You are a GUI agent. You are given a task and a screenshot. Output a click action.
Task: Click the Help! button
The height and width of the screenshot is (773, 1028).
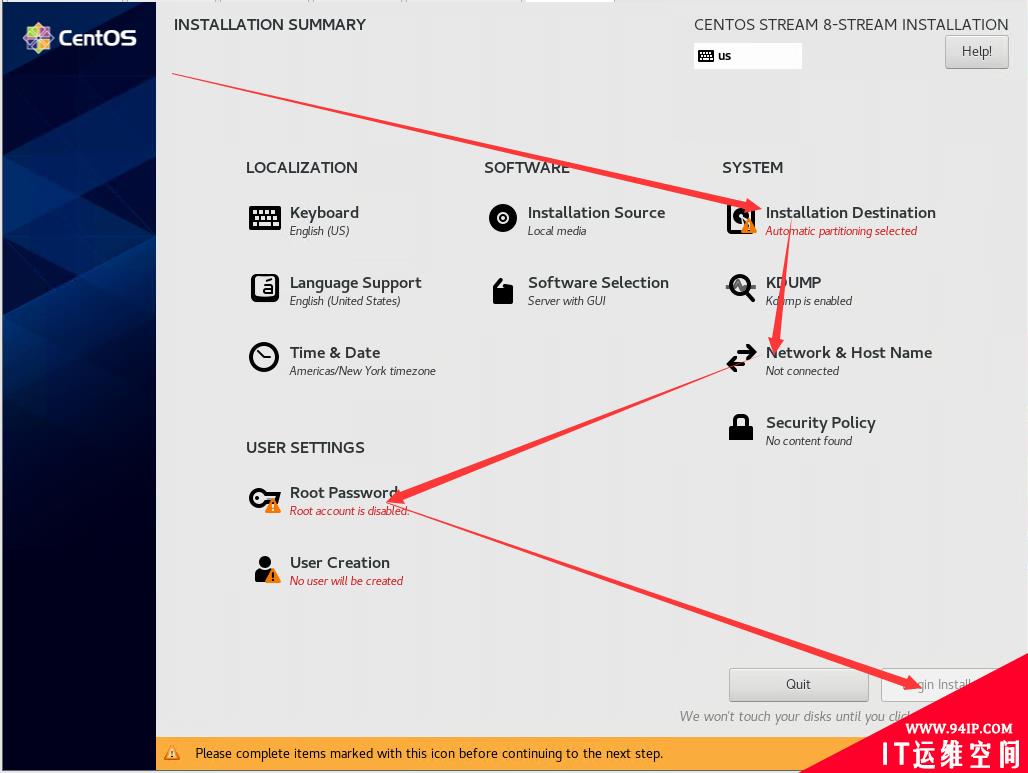(x=976, y=52)
